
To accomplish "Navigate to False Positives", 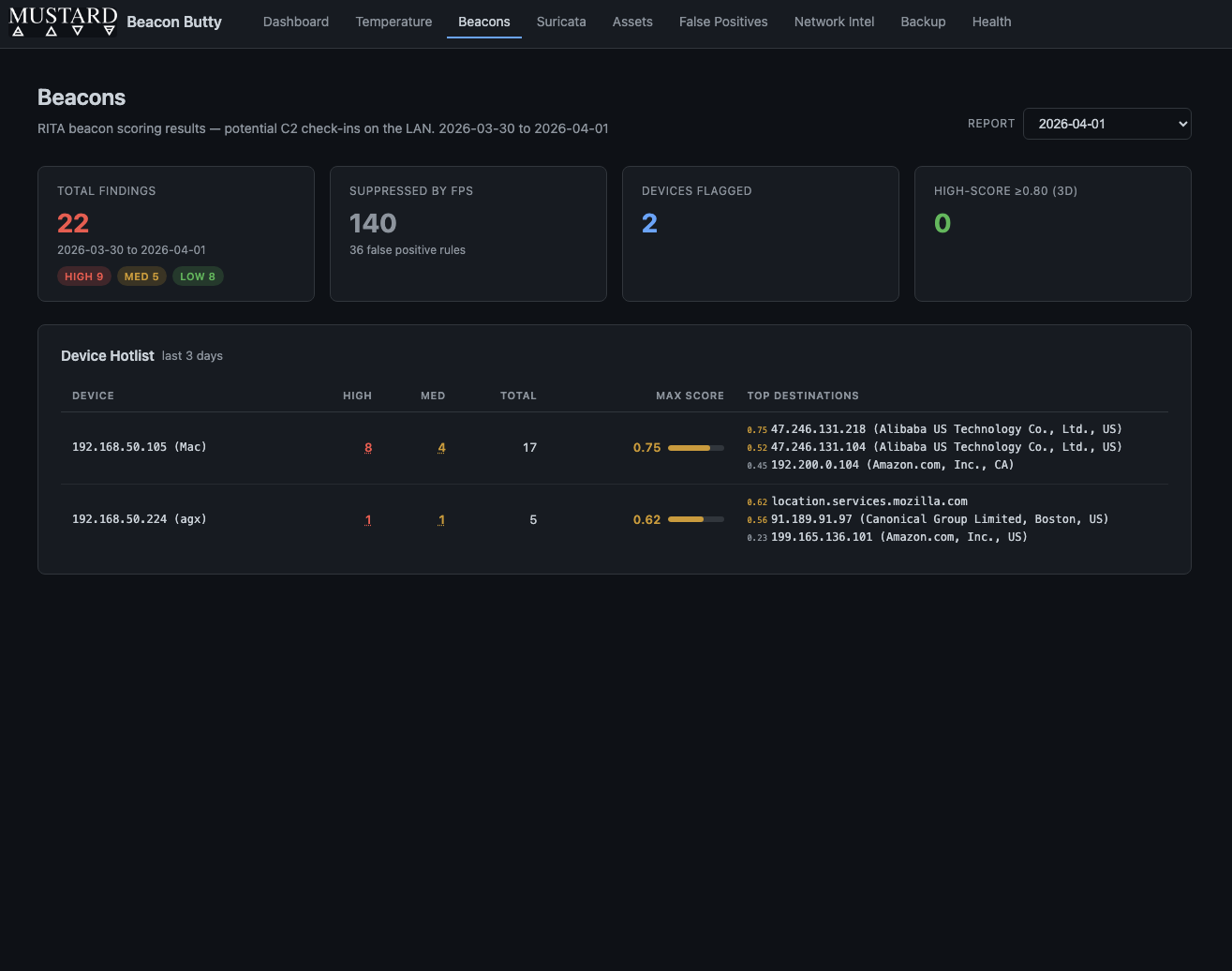I will point(722,22).
